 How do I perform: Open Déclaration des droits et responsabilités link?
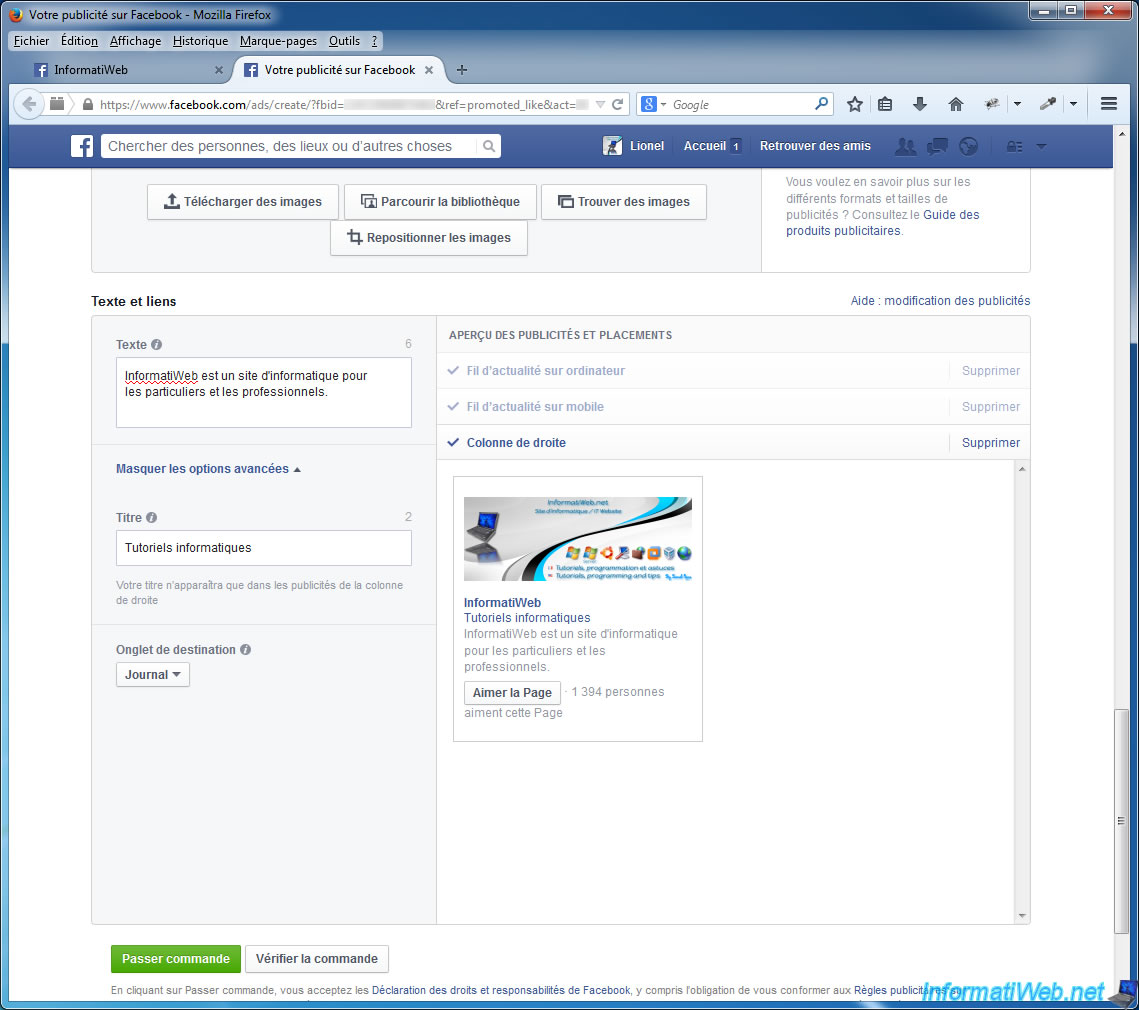(x=501, y=990)
